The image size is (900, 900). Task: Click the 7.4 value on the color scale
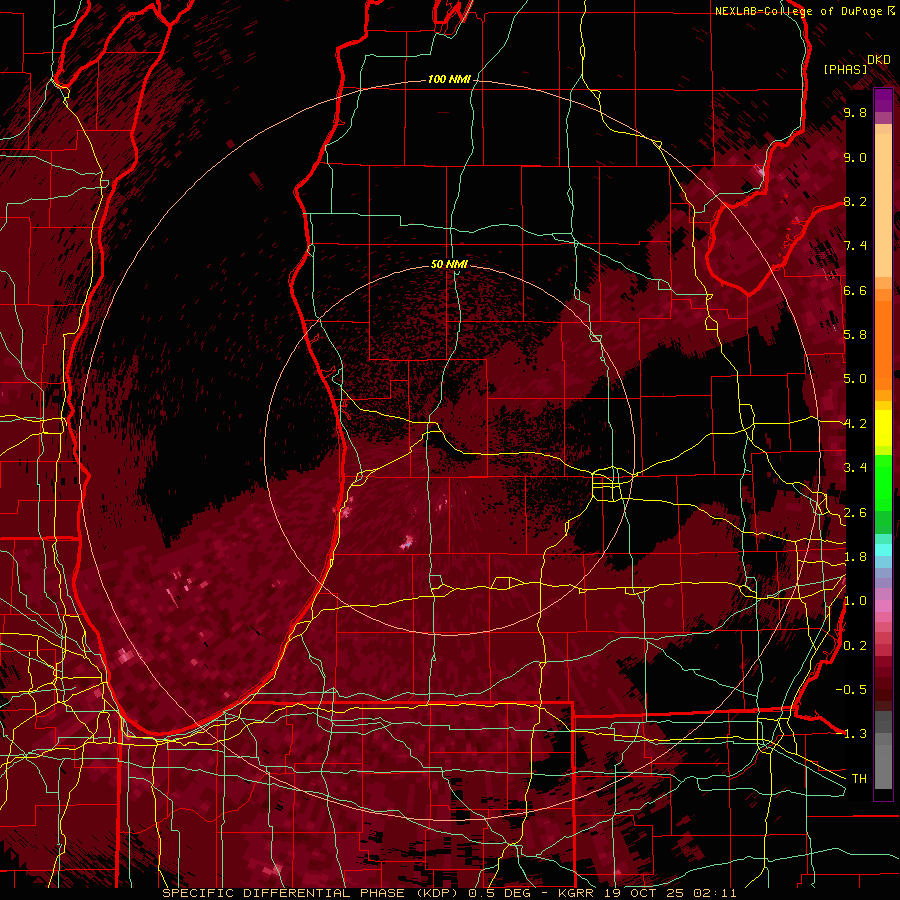[x=855, y=246]
